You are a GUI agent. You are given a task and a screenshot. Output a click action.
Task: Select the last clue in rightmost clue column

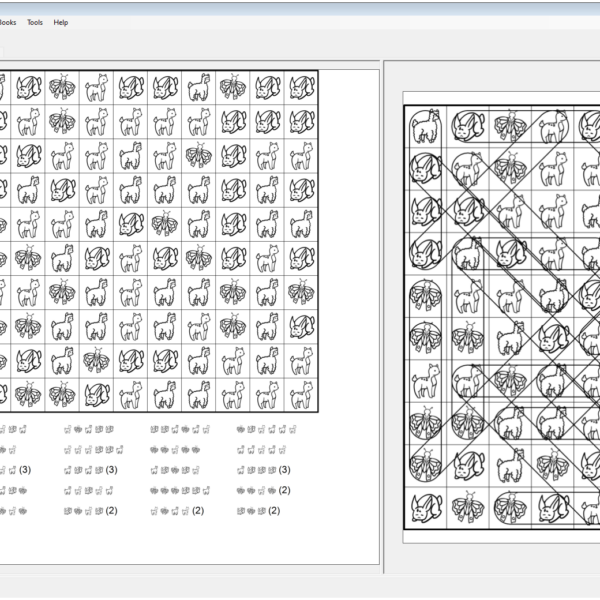256,510
